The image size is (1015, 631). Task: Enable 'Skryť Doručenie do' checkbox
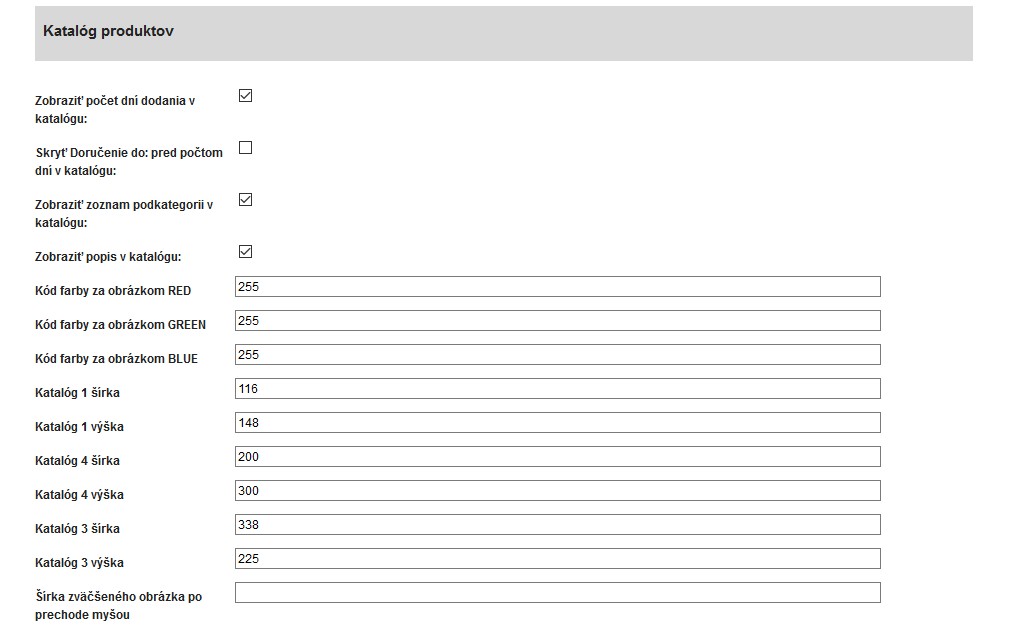click(x=245, y=148)
